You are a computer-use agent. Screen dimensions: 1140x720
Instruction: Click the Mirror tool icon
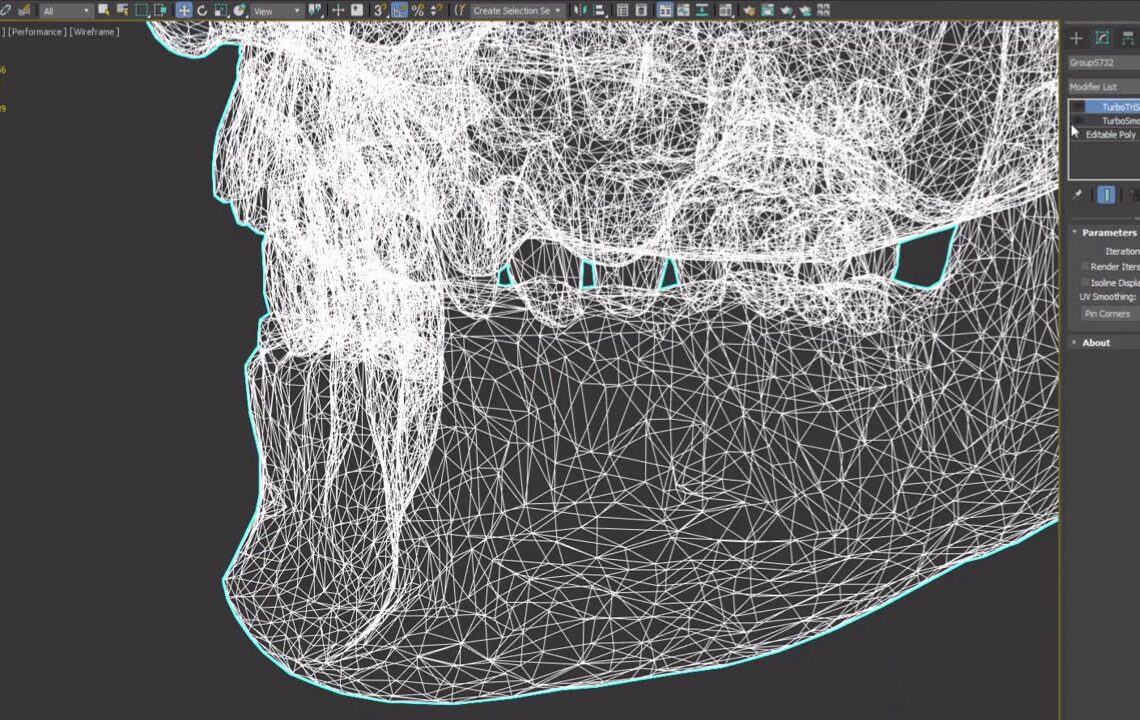pyautogui.click(x=580, y=9)
